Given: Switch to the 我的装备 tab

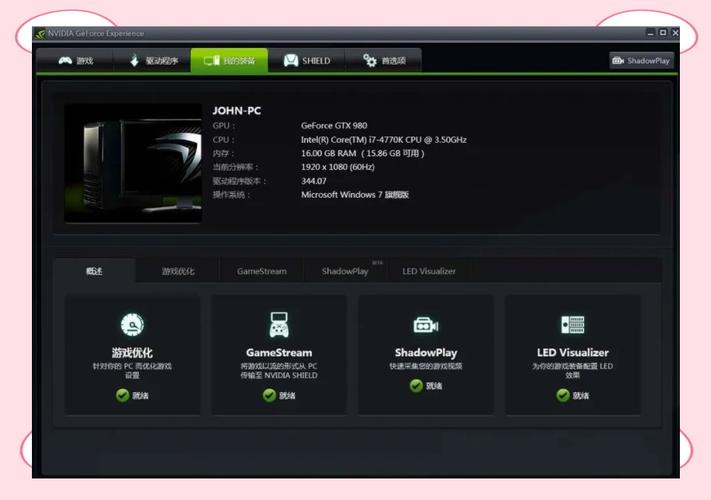Looking at the screenshot, I should (230, 61).
